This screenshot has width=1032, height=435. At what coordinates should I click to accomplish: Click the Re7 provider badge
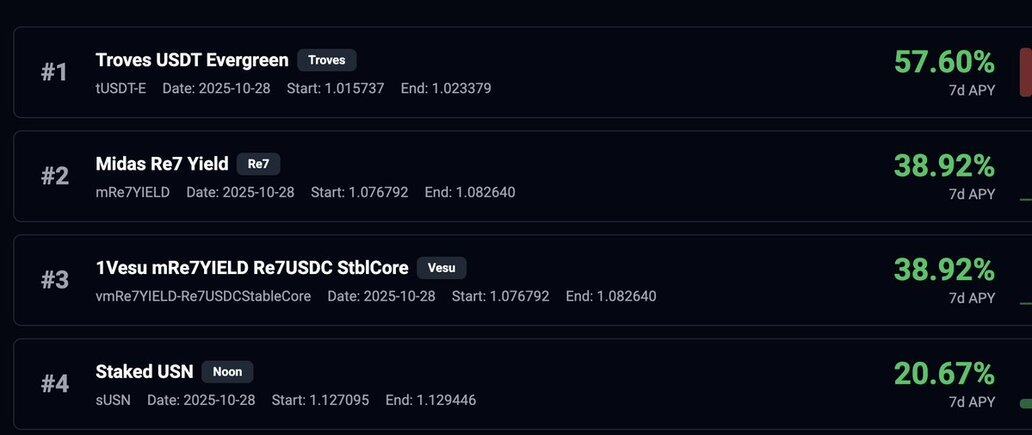click(x=258, y=164)
